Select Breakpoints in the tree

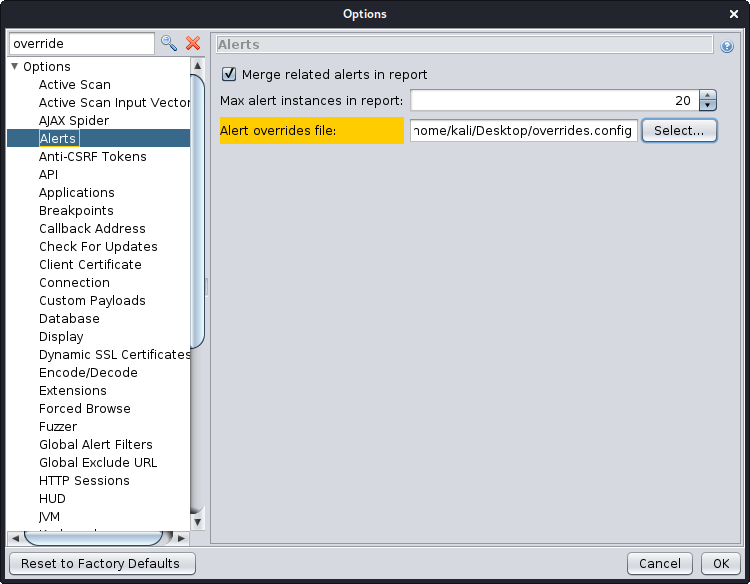[76, 211]
